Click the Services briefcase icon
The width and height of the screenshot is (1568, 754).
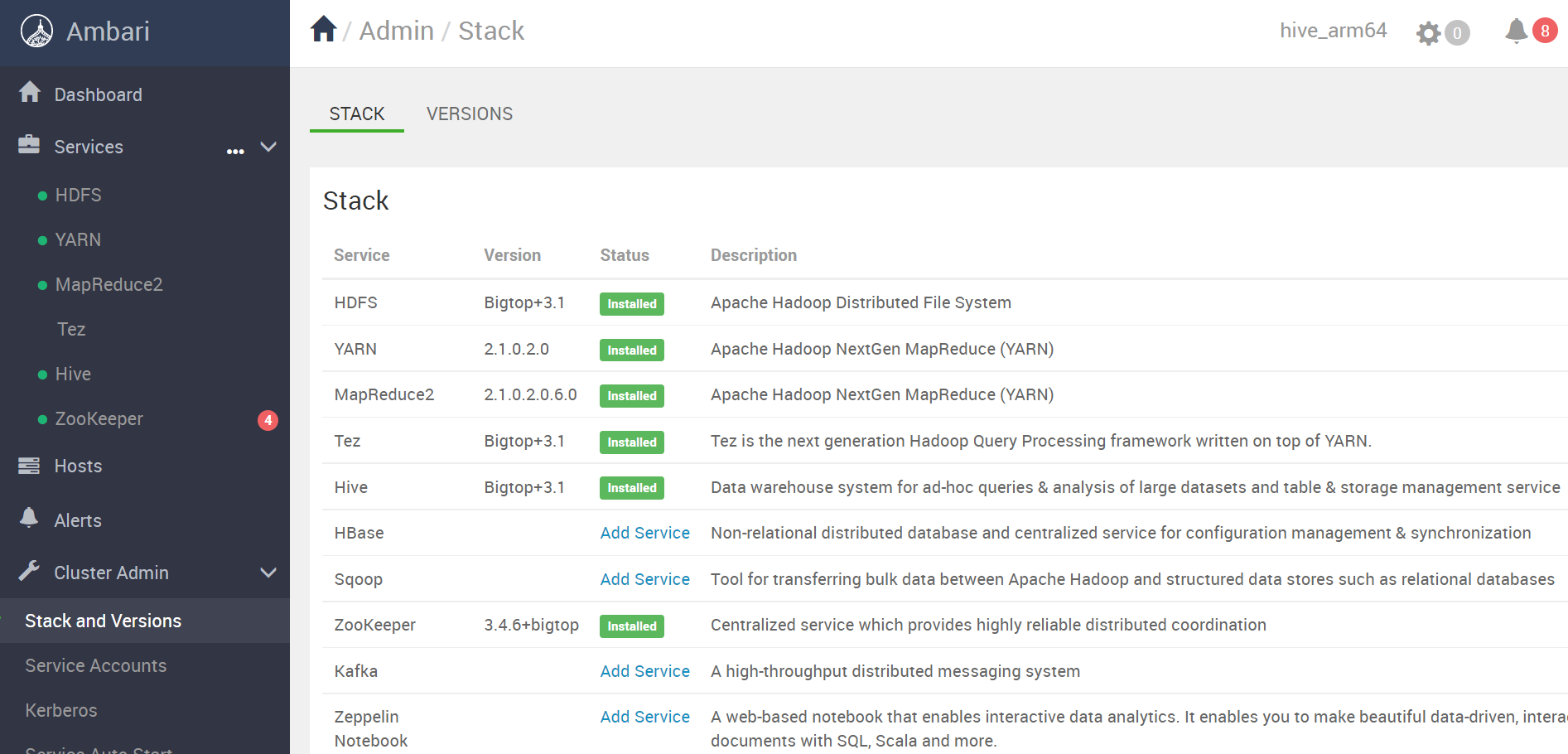point(29,144)
